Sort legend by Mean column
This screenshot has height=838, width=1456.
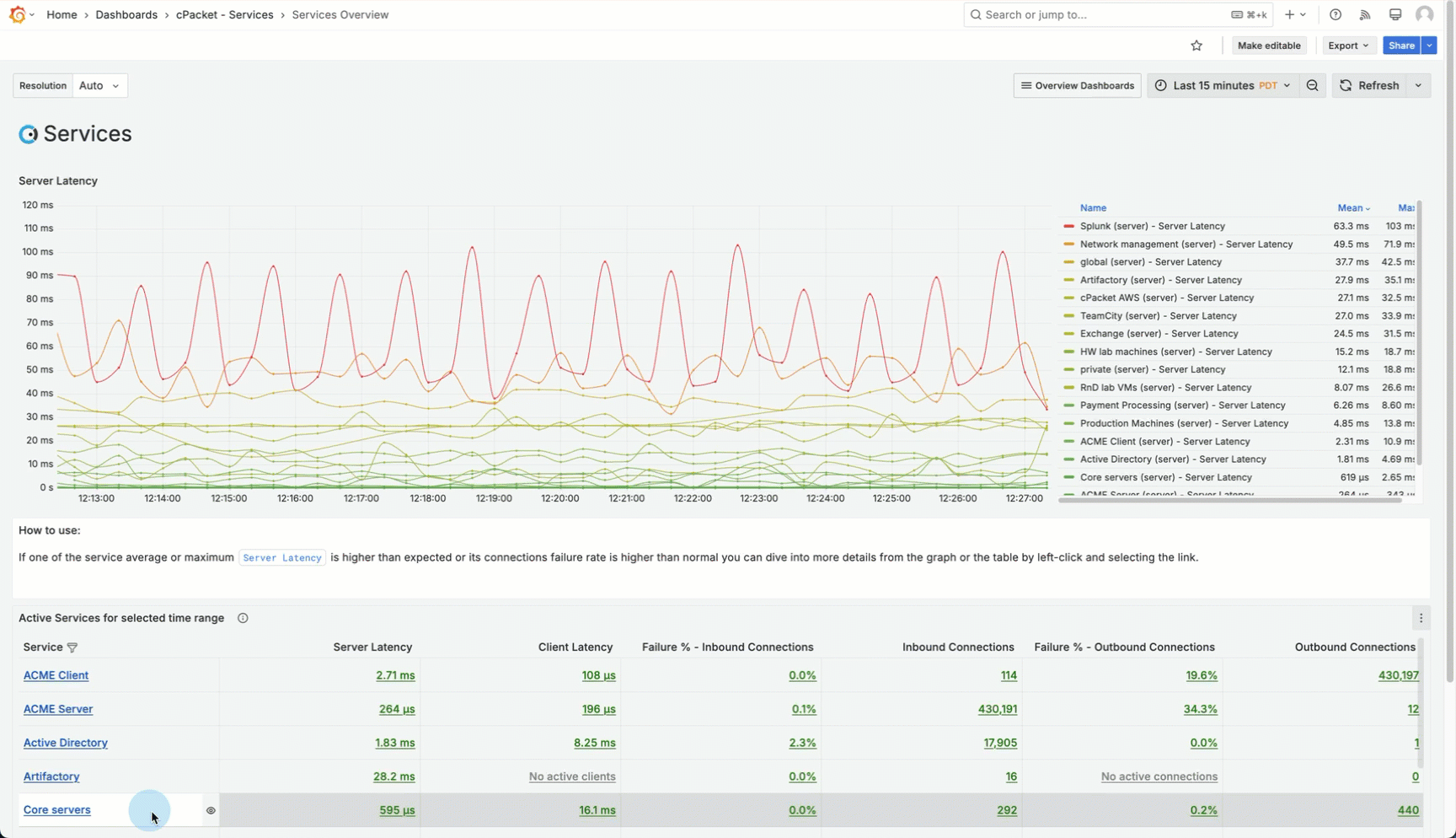click(1353, 208)
